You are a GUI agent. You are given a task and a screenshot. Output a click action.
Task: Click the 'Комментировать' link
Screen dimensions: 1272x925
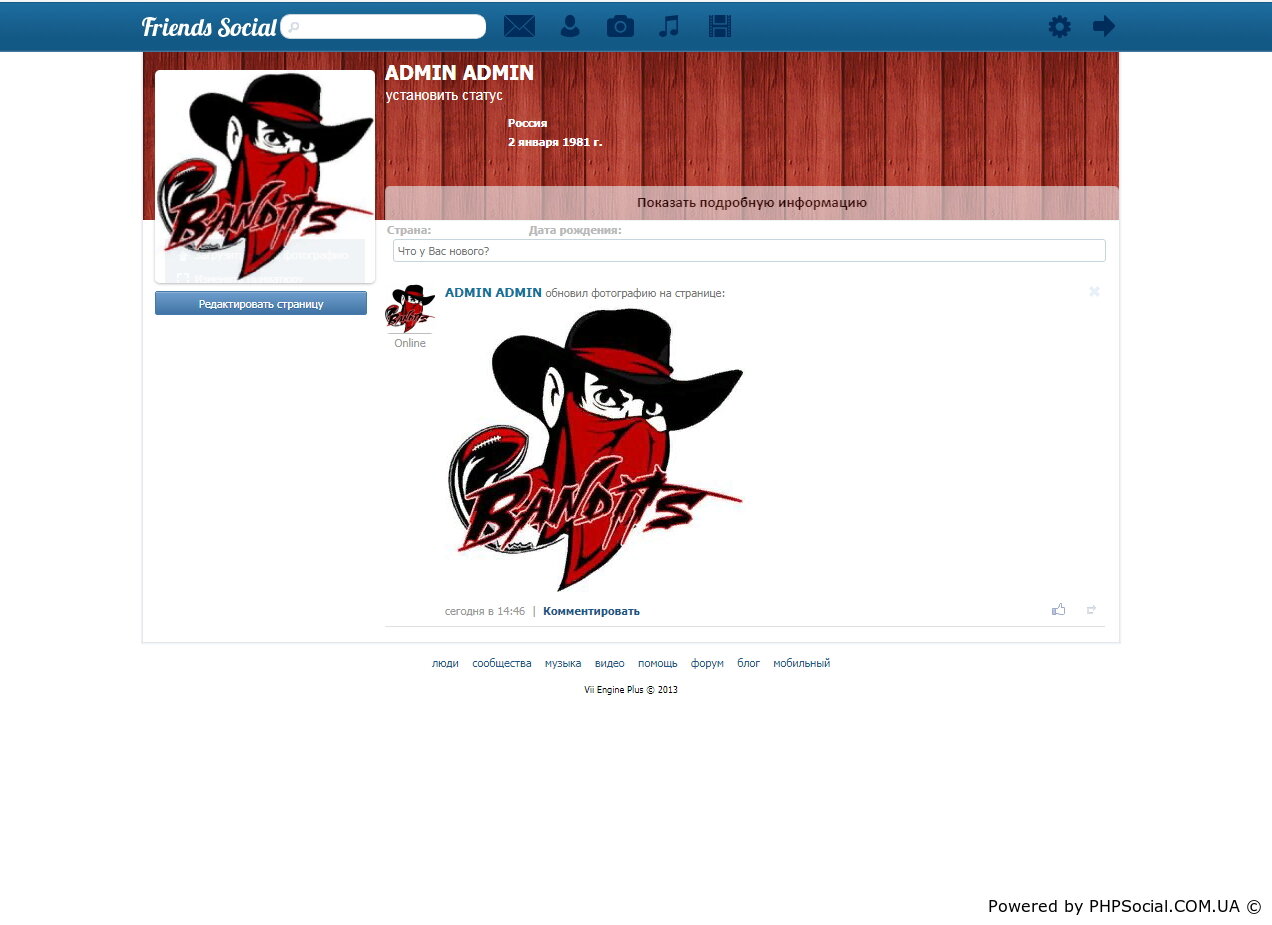pos(591,611)
